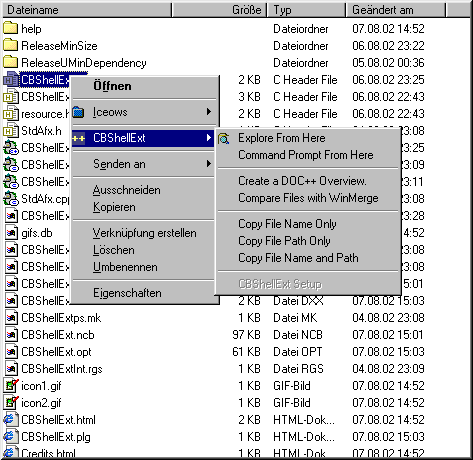Expand the CBShellExt submenu arrow
Viewport: 473px width, 460px height.
coord(209,137)
